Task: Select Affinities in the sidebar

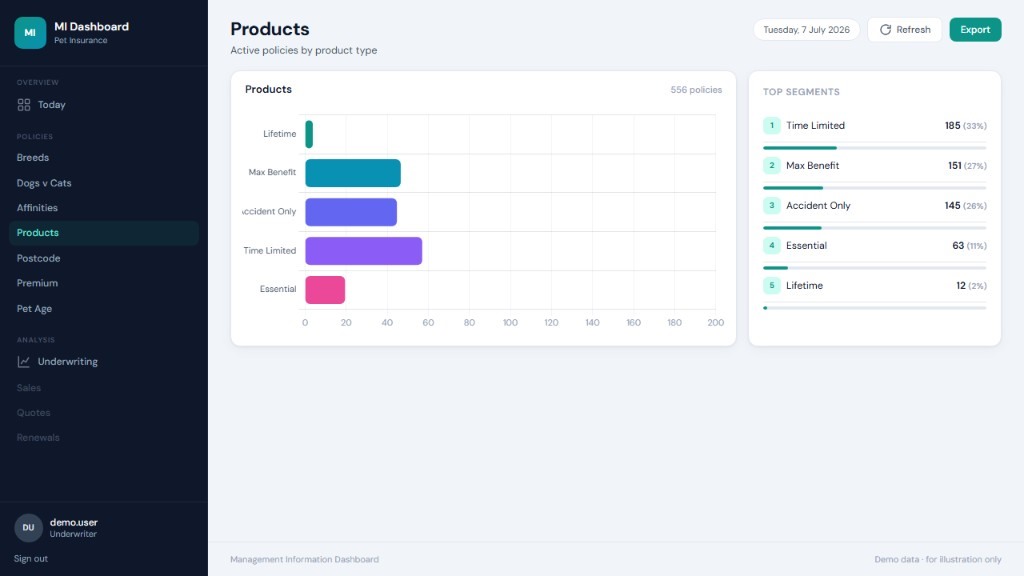Action: [x=104, y=208]
